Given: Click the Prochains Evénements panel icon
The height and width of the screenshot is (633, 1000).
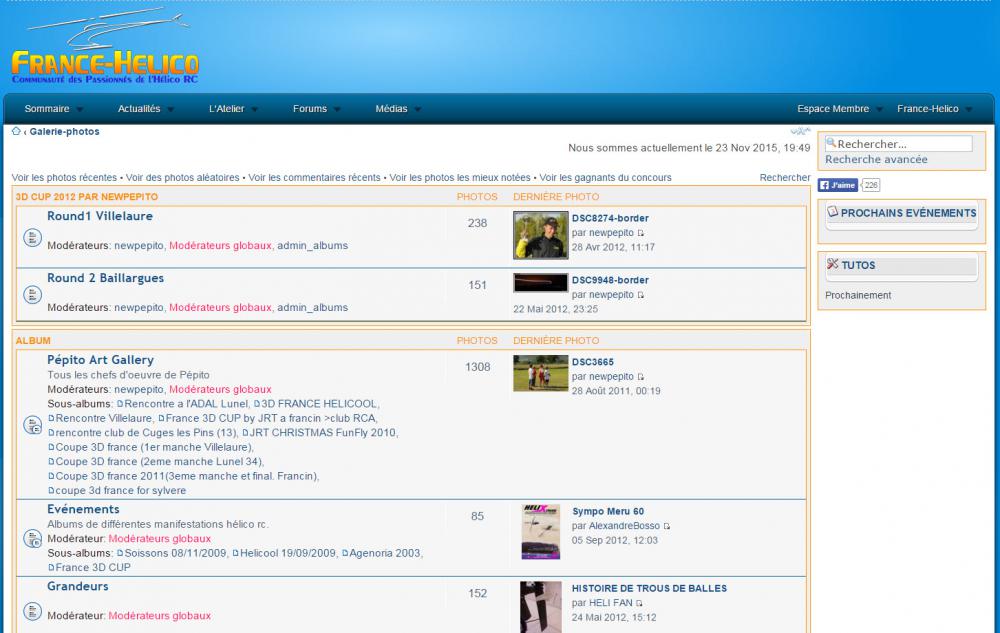Looking at the screenshot, I should [x=832, y=211].
